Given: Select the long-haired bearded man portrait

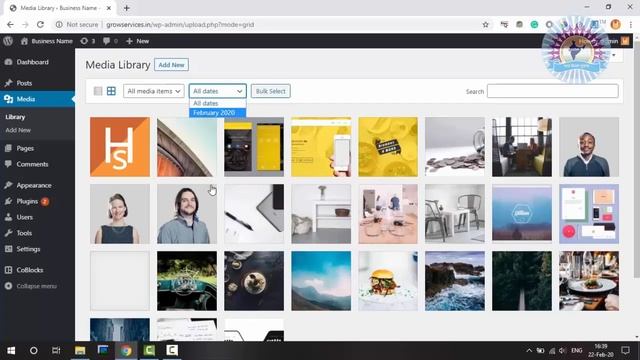Looking at the screenshot, I should 187,214.
